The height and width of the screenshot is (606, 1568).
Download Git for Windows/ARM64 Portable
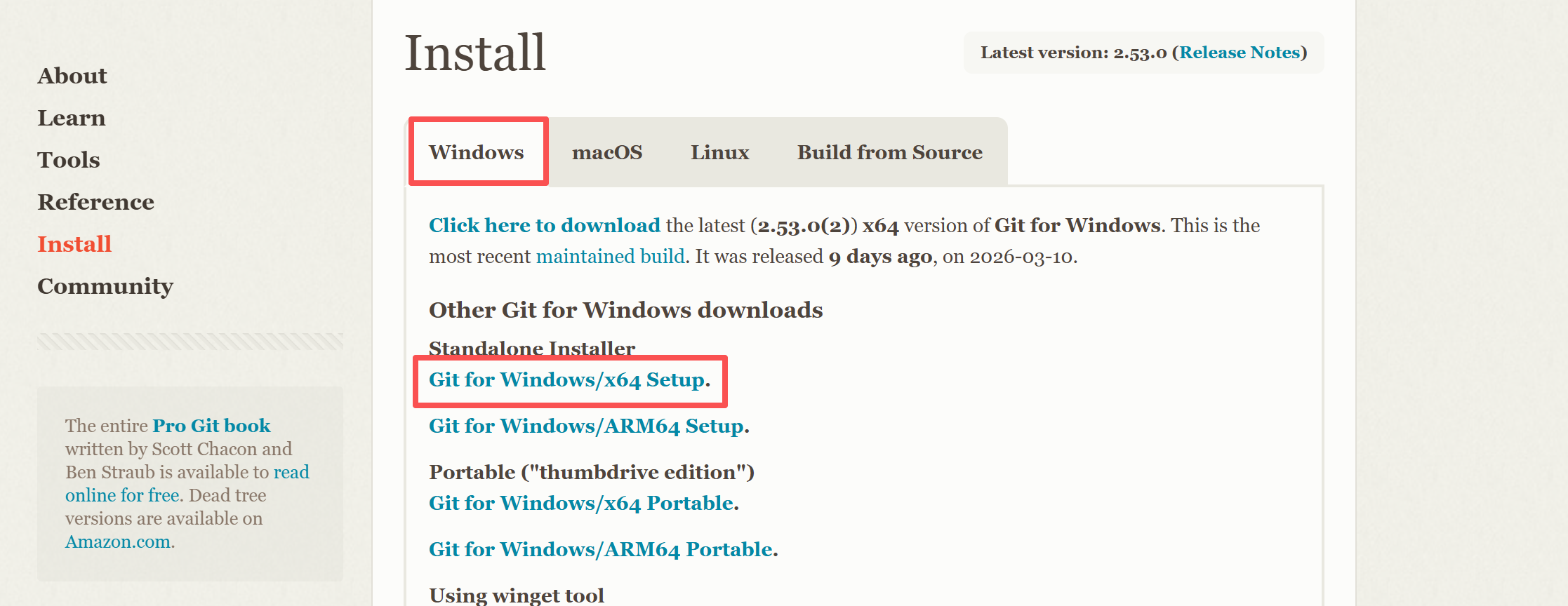pyautogui.click(x=602, y=550)
